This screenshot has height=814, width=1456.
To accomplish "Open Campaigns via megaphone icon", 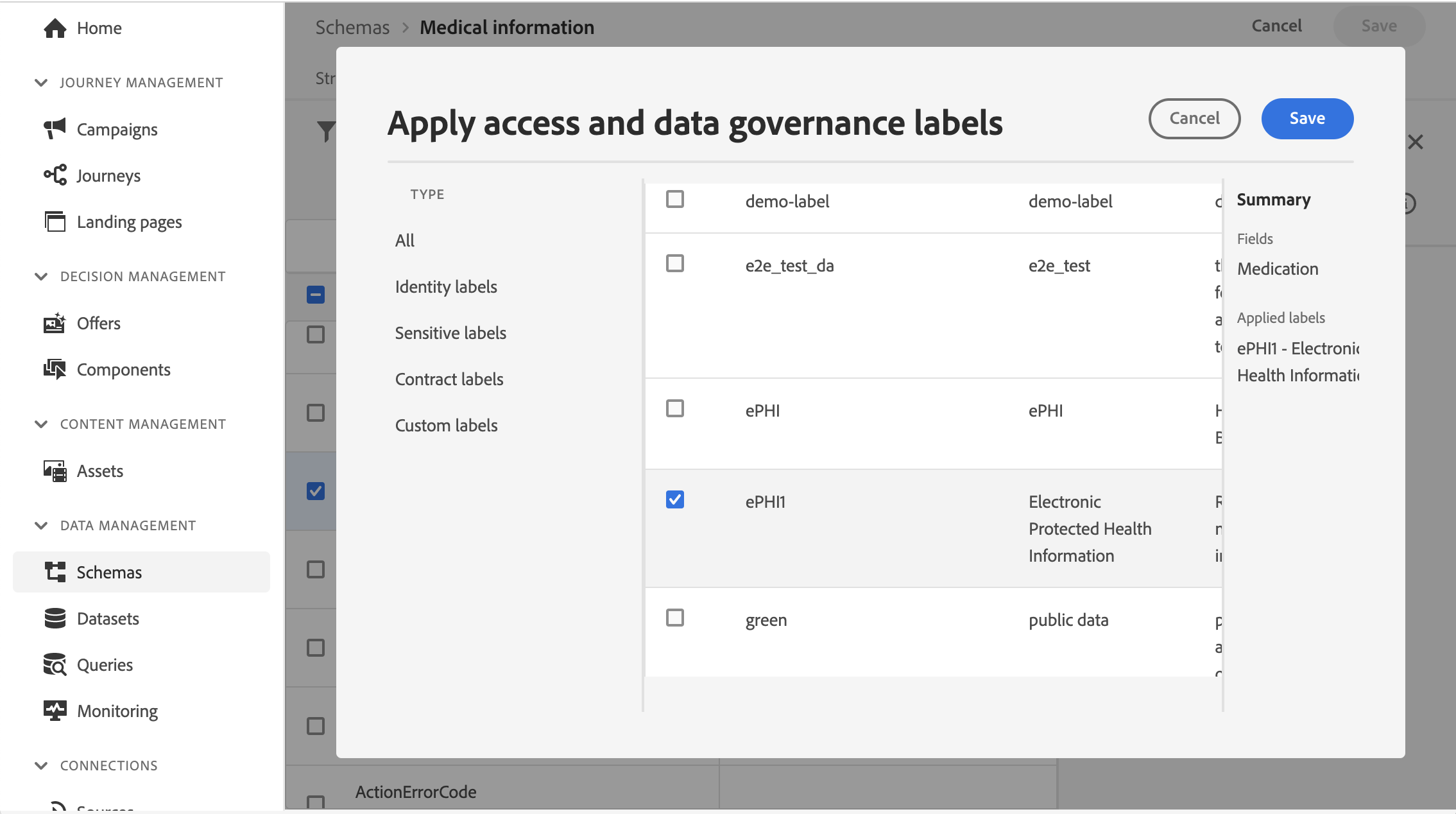I will point(55,129).
